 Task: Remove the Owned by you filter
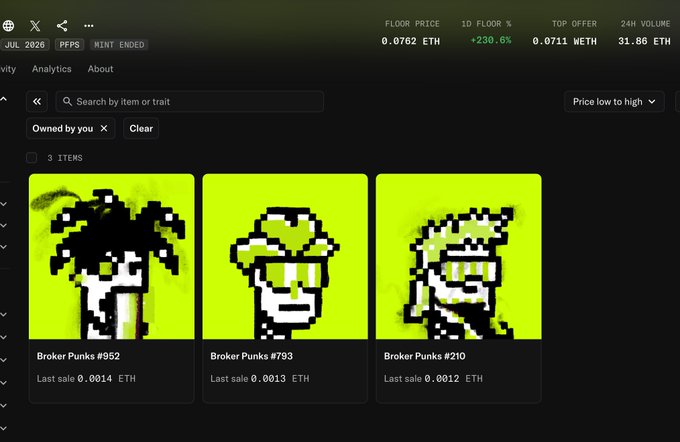click(x=104, y=128)
